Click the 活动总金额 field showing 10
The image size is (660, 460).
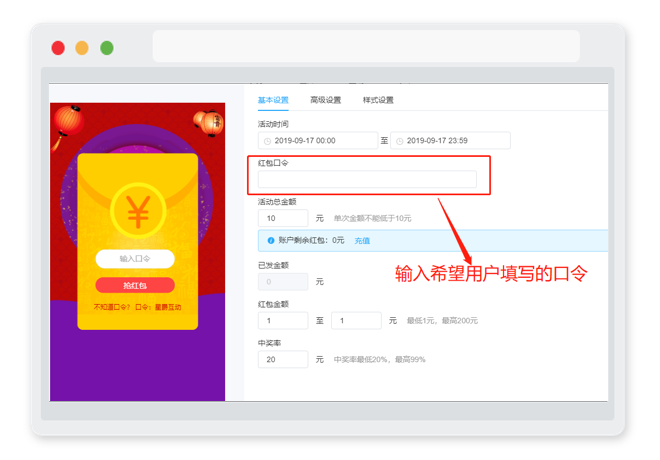pyautogui.click(x=283, y=218)
